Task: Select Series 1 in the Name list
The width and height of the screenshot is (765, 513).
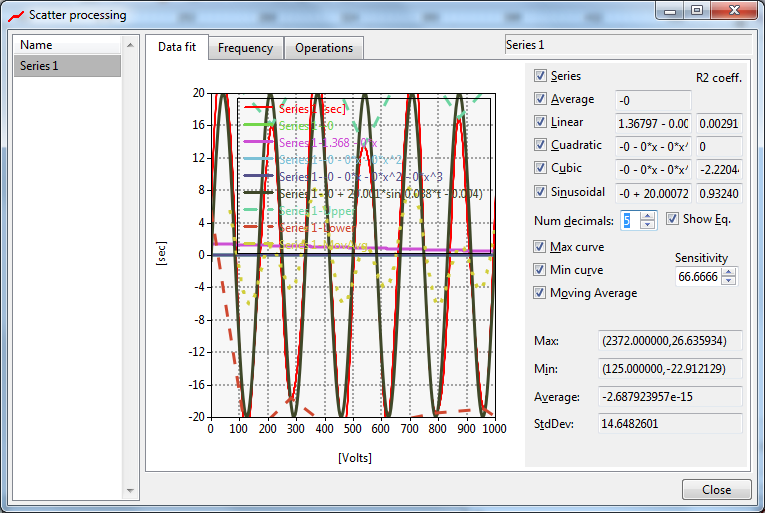Action: 67,65
